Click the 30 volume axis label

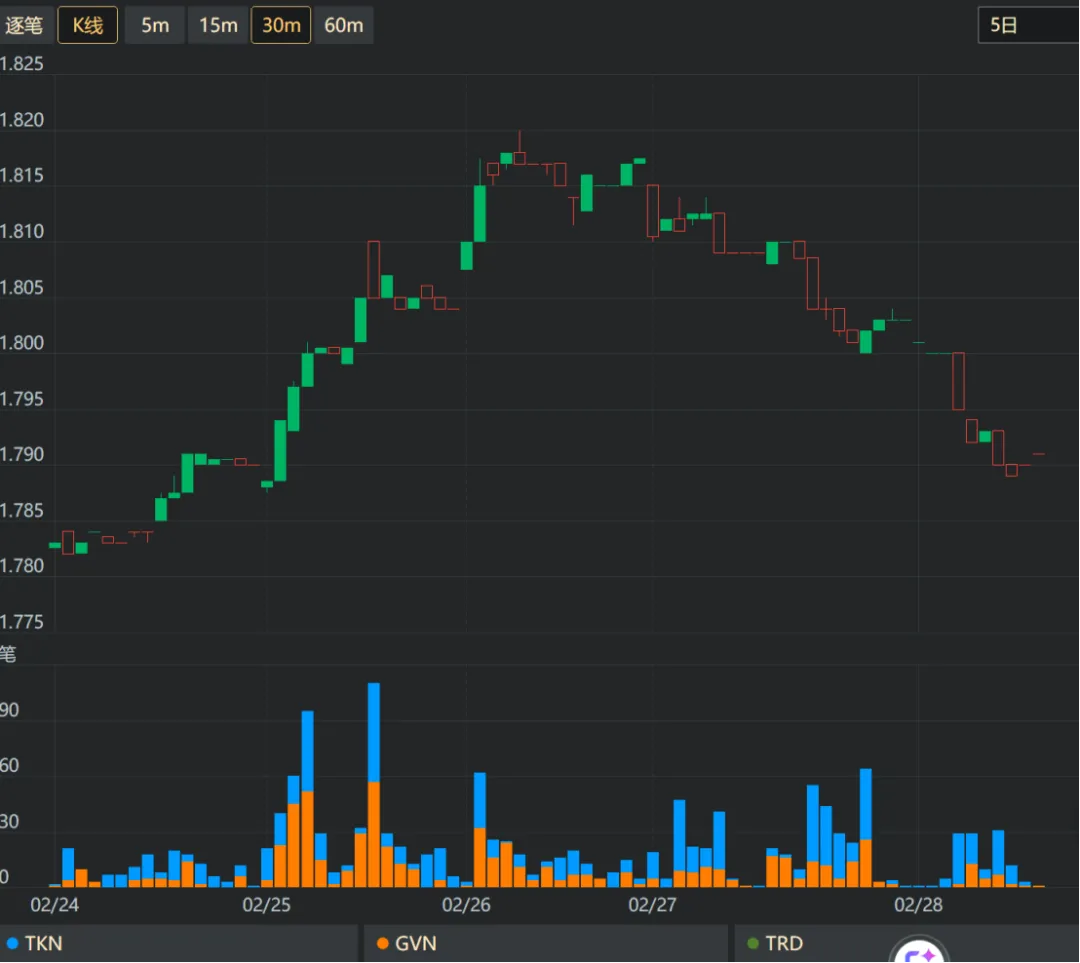(10, 821)
